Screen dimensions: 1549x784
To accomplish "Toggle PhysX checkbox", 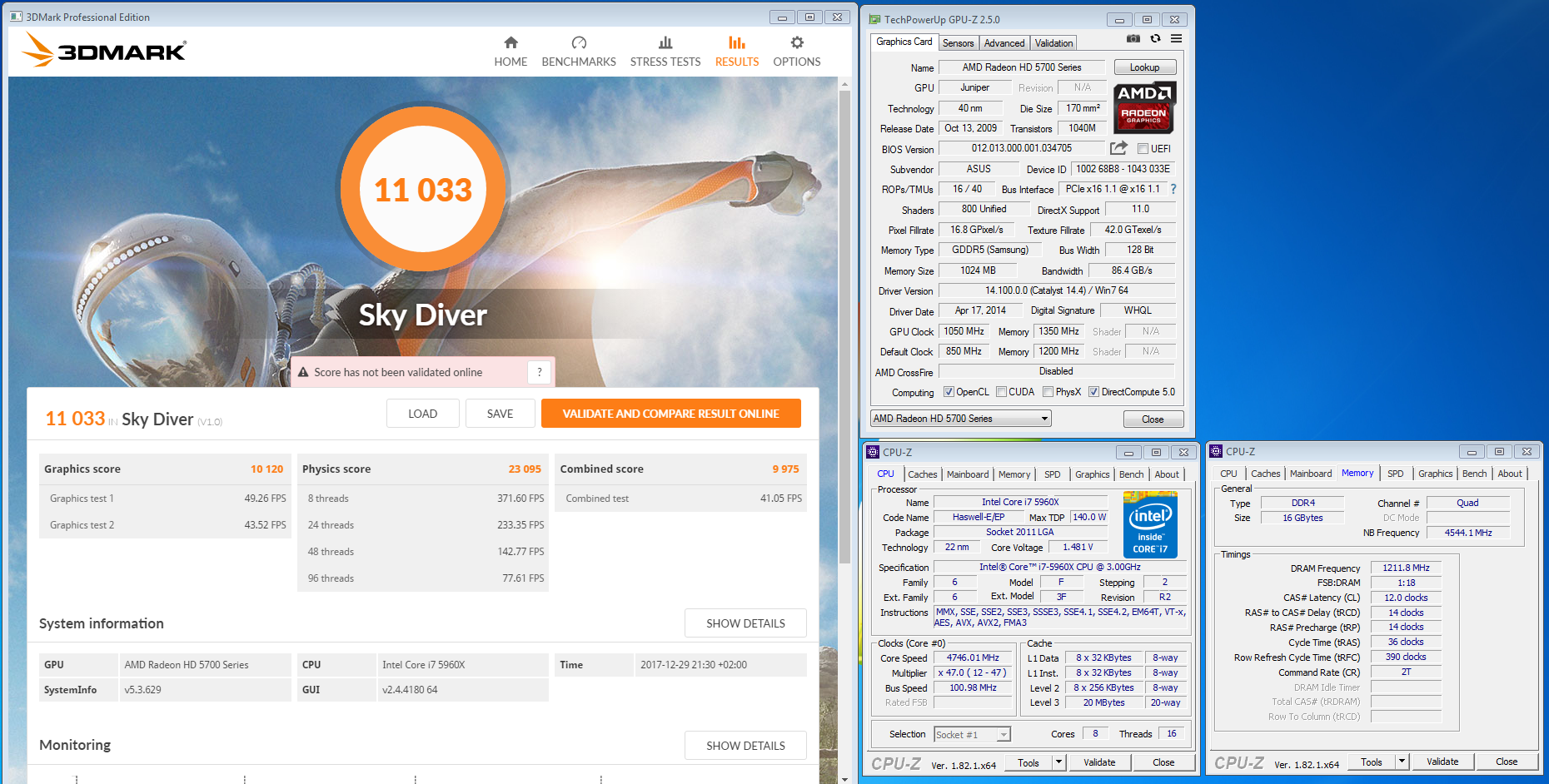I will [1048, 392].
